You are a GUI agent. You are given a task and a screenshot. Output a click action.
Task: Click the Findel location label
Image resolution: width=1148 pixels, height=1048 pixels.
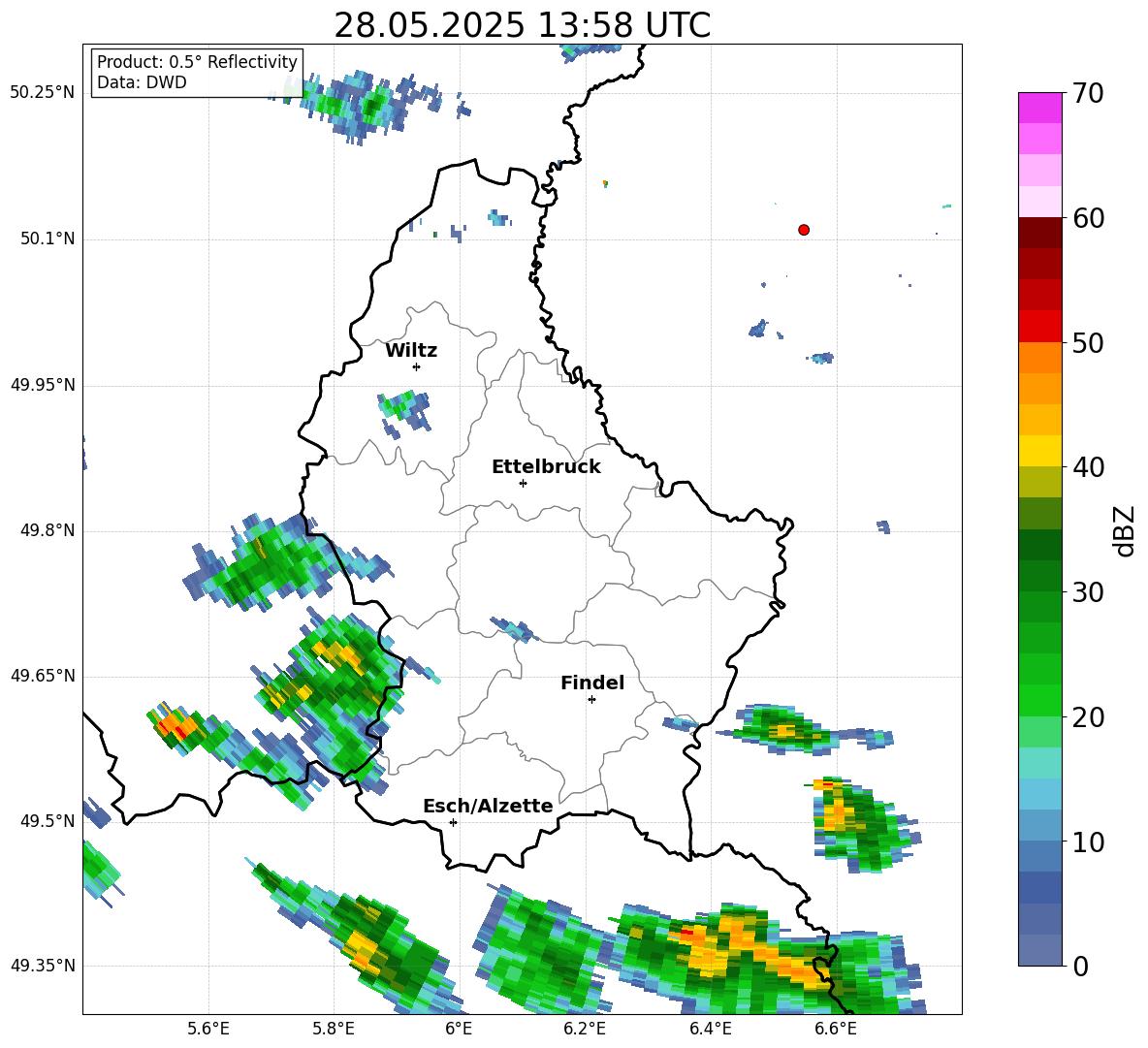click(592, 683)
